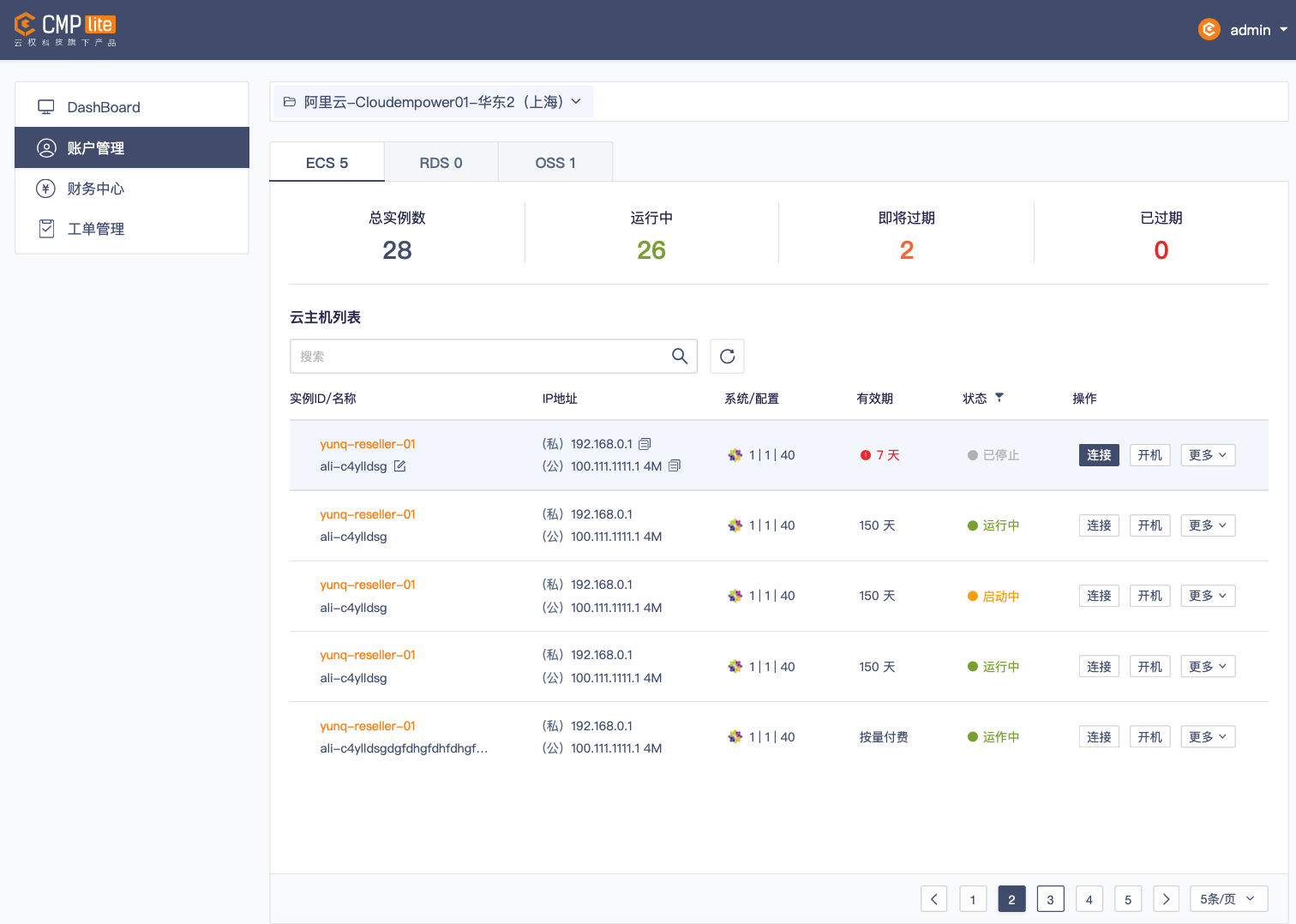The width and height of the screenshot is (1296, 924).
Task: Click 连接 in the 运作中 row
Action: [1099, 737]
